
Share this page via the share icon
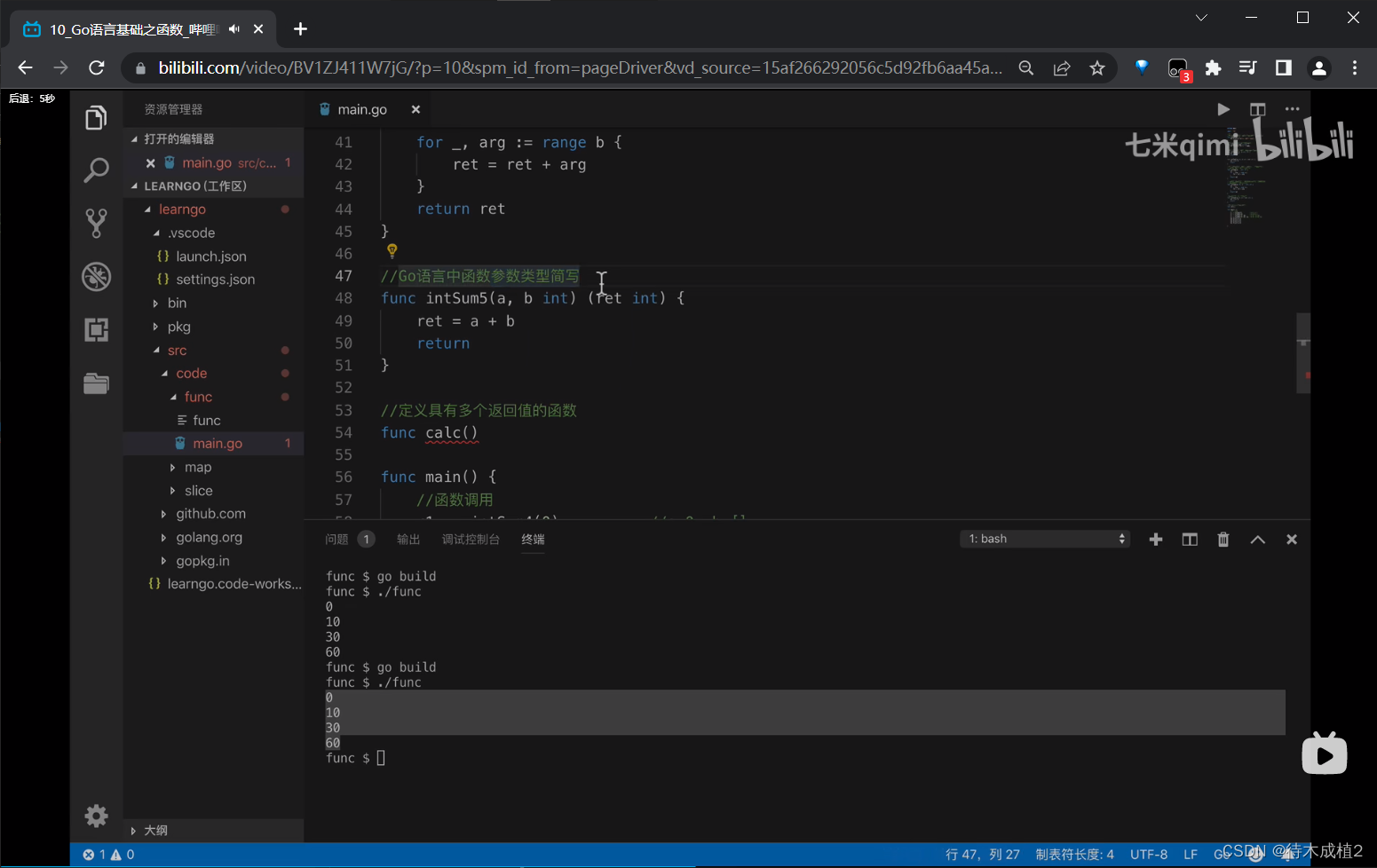tap(1062, 68)
